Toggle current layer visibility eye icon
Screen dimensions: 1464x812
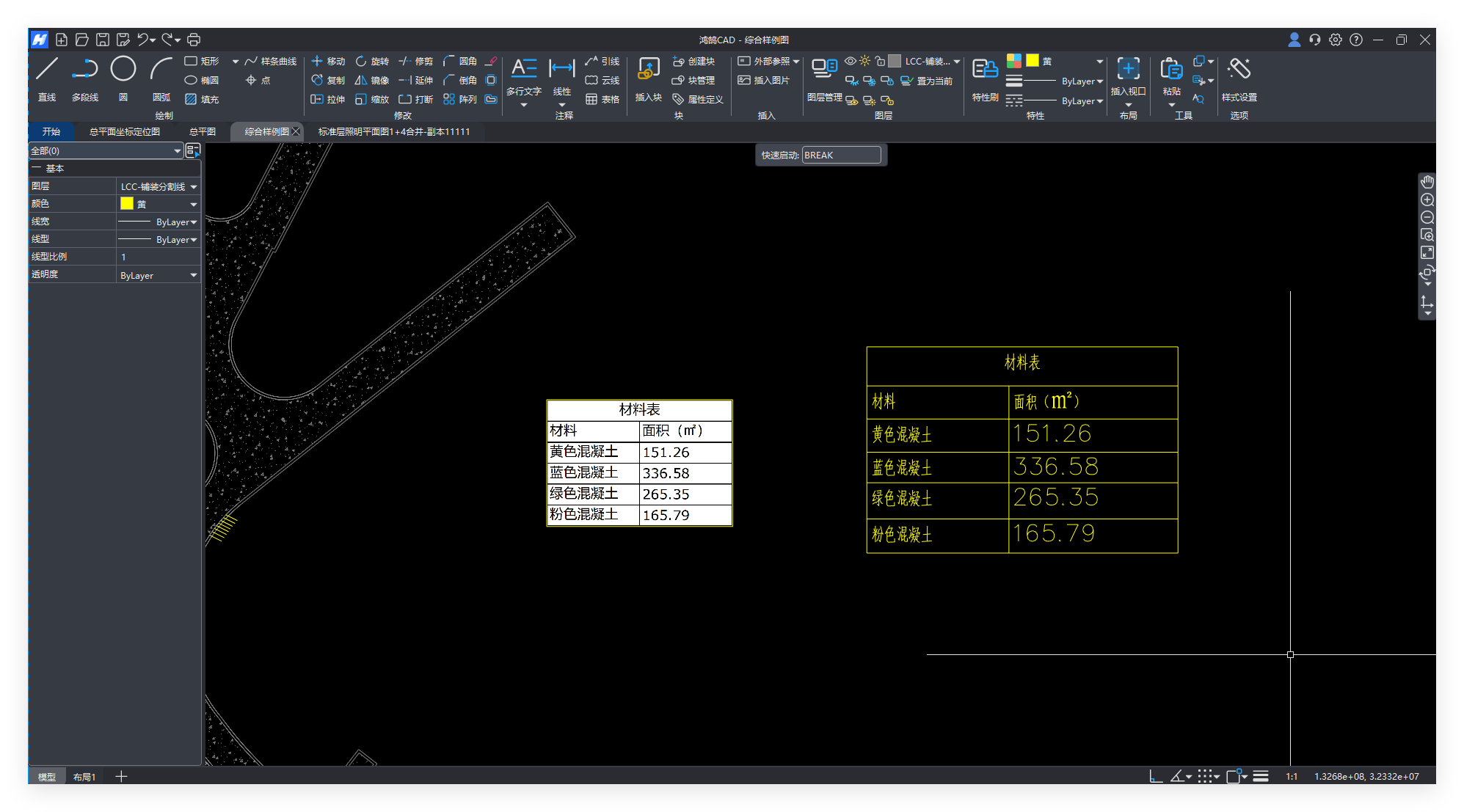pyautogui.click(x=850, y=62)
